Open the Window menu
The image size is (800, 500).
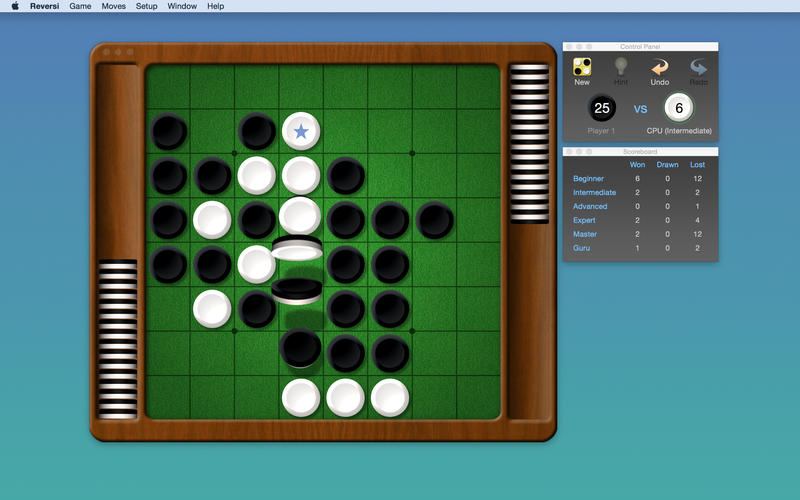182,6
